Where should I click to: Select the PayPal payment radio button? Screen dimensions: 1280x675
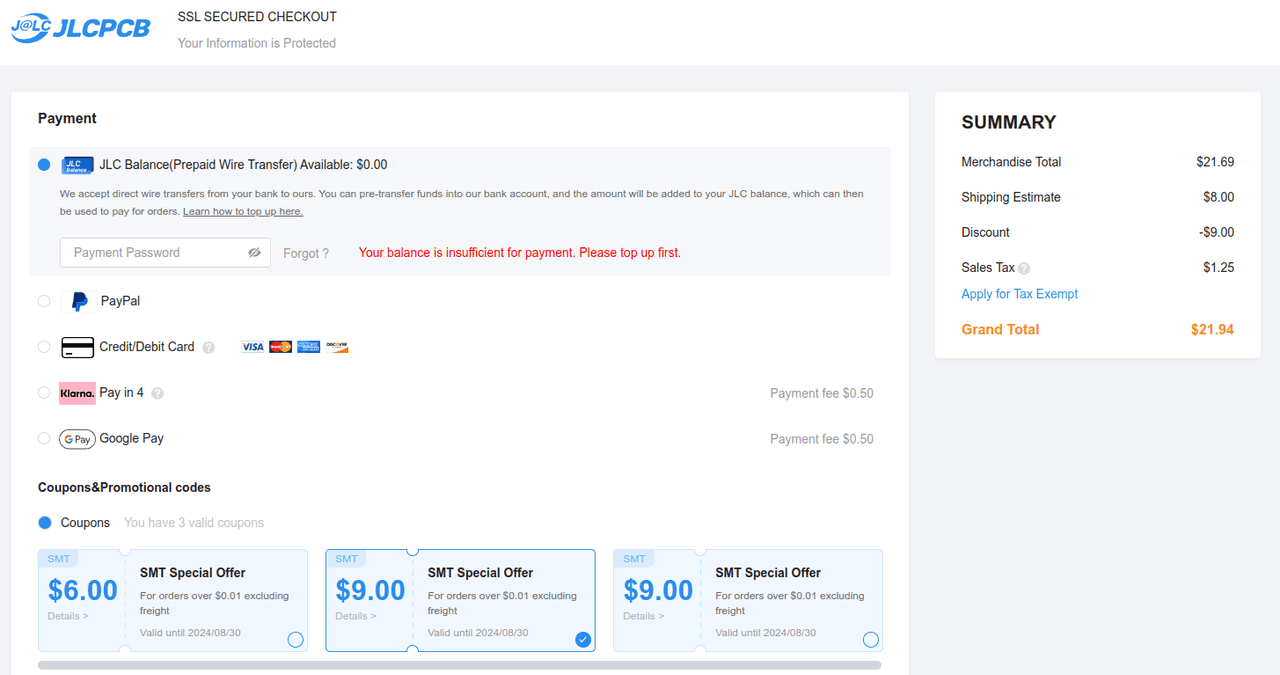pos(44,301)
